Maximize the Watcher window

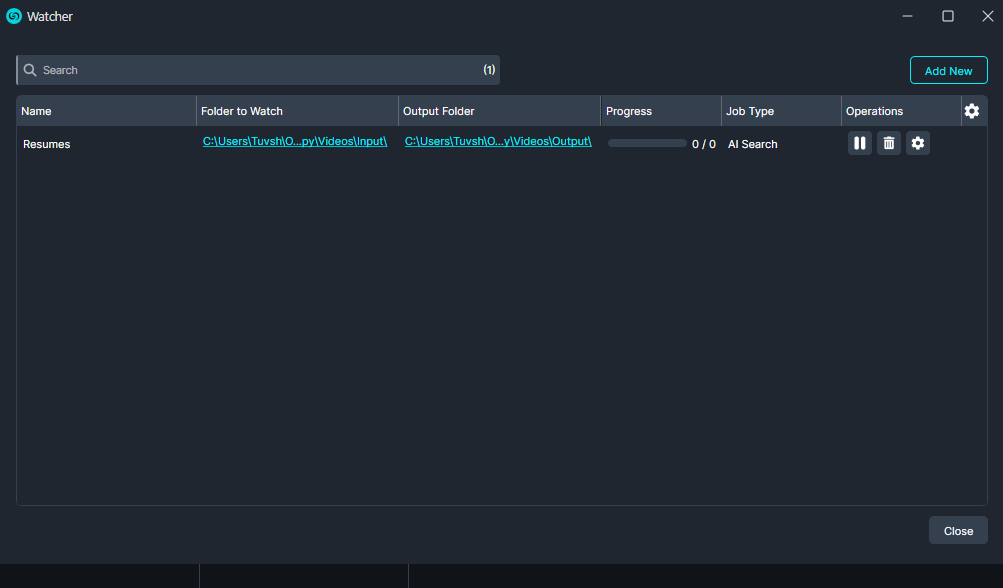coord(948,16)
